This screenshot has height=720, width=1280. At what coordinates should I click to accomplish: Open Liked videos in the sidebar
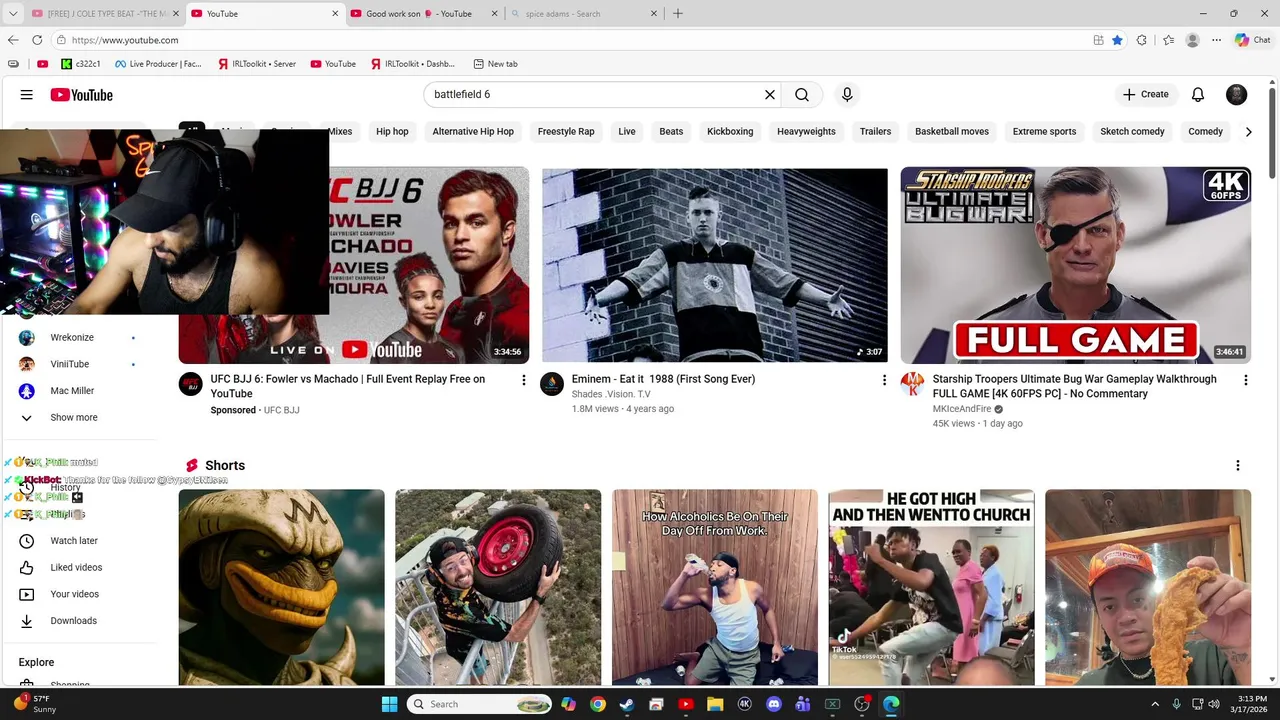[78, 567]
